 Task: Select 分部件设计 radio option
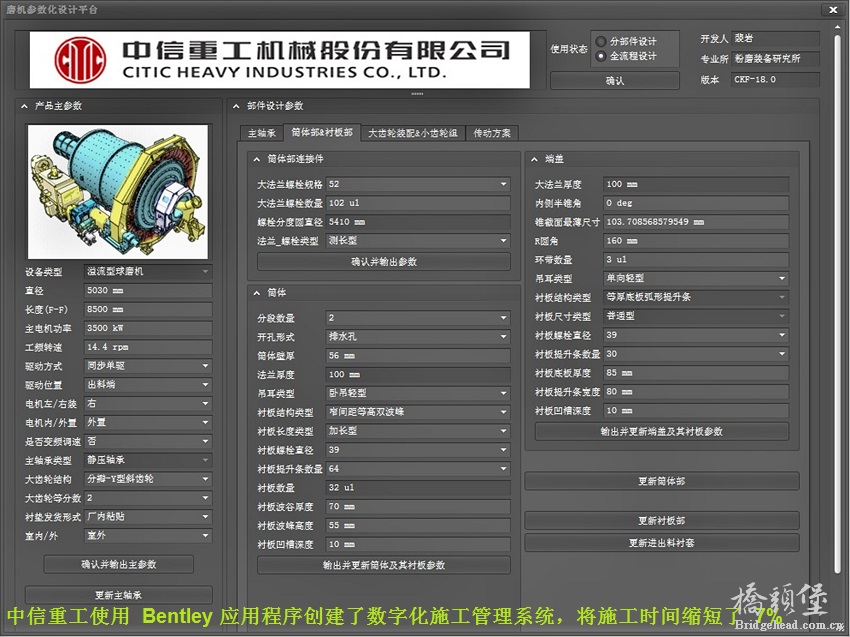(601, 42)
